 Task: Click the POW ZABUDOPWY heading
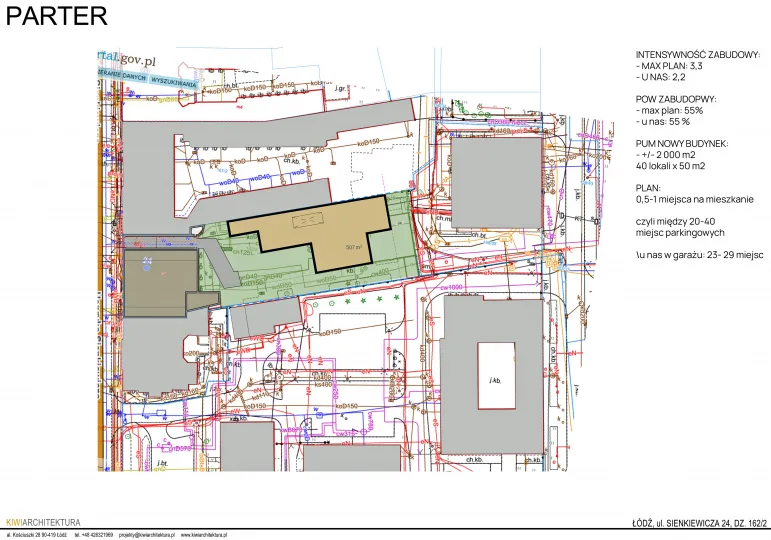pos(676,99)
